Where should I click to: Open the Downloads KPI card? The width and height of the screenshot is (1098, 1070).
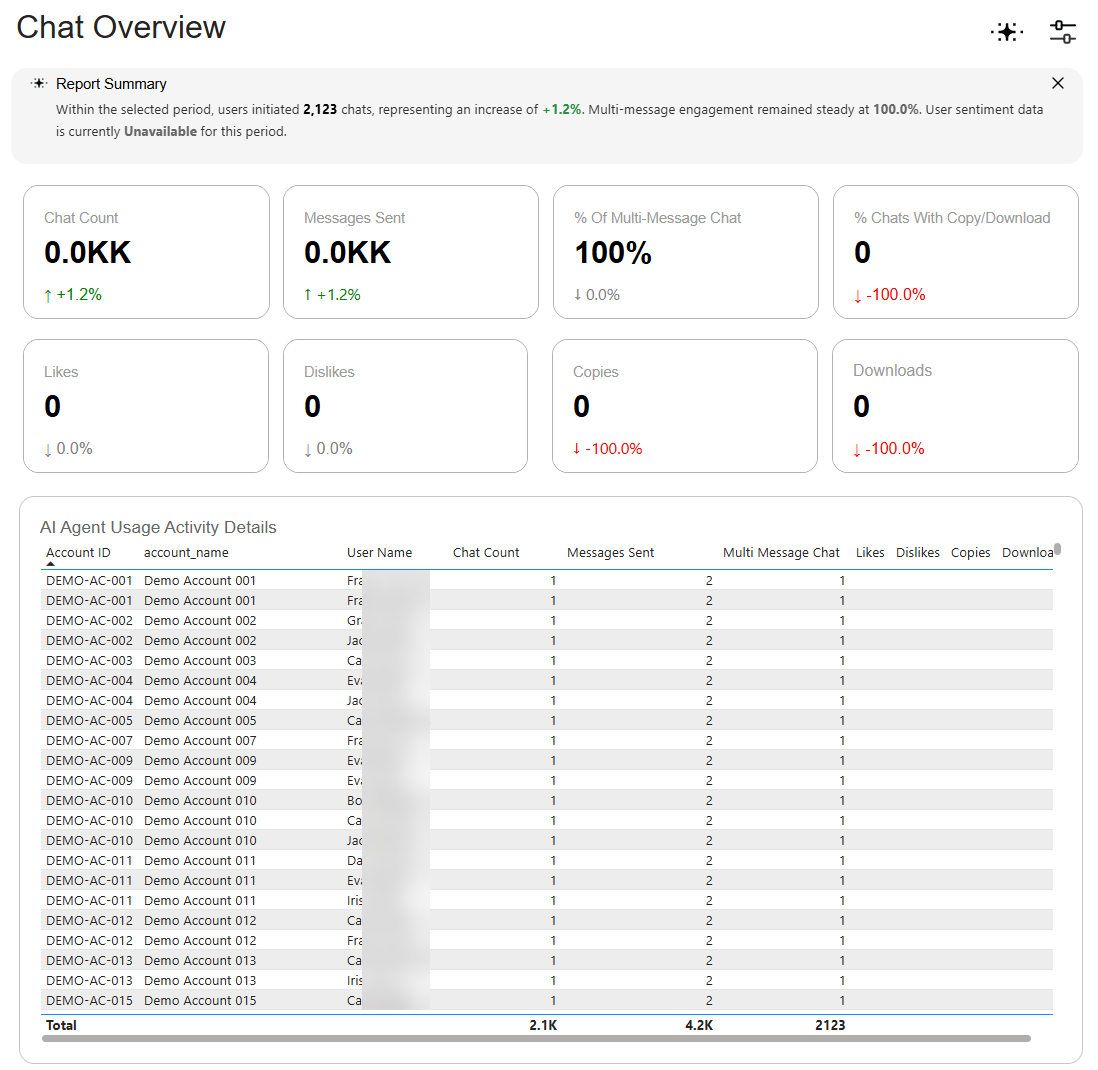pos(955,406)
